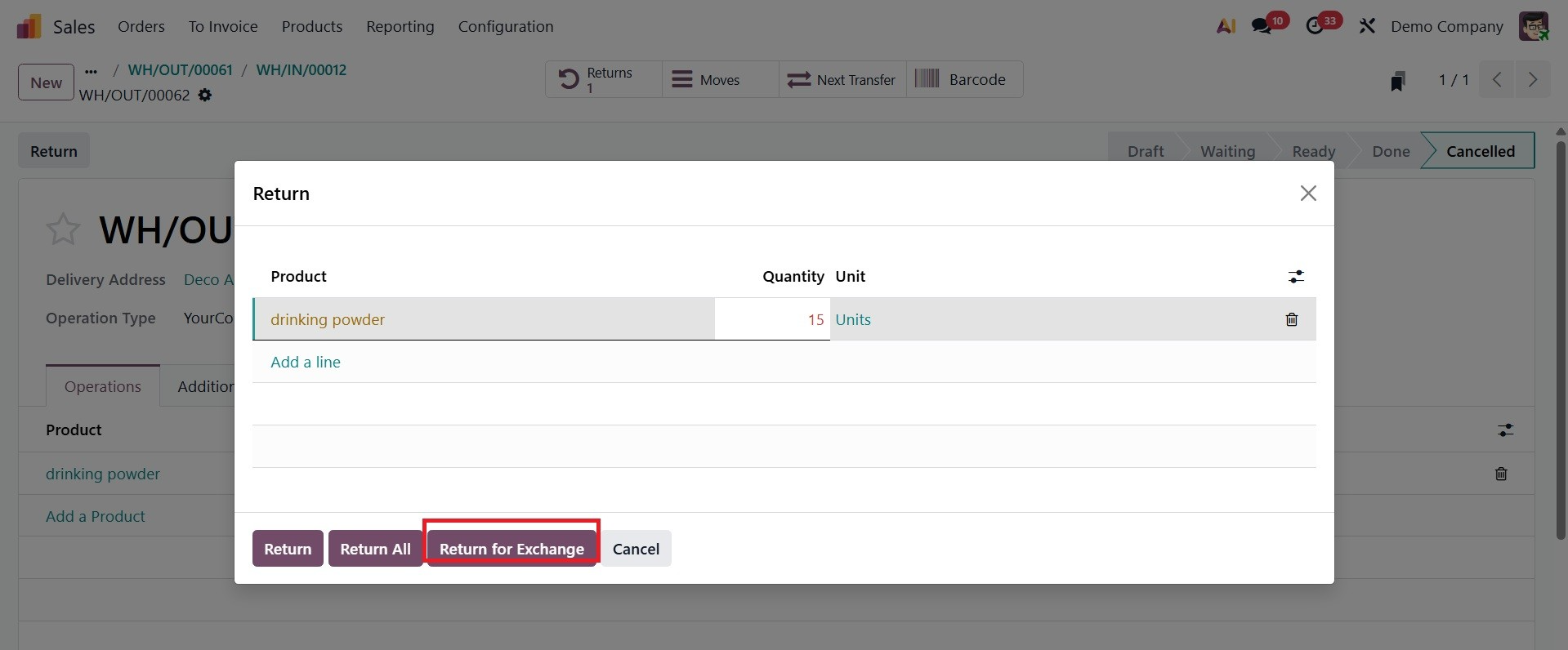Open the Reporting menu
Viewport: 1568px width, 650px height.
click(x=400, y=26)
